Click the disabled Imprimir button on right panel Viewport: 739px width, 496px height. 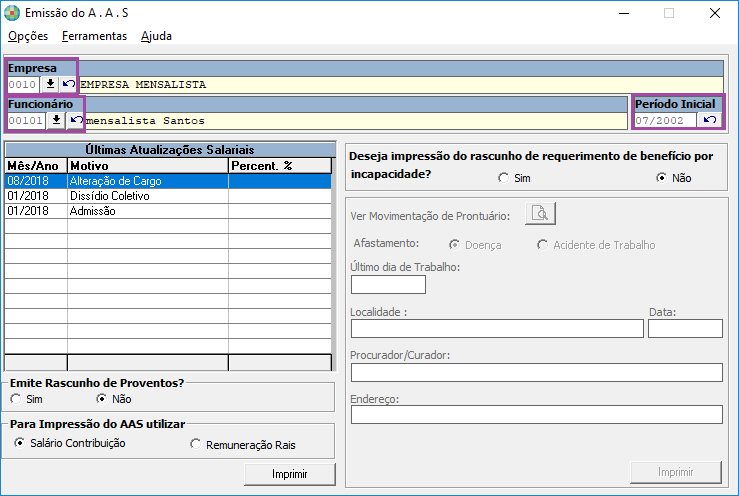(x=675, y=472)
